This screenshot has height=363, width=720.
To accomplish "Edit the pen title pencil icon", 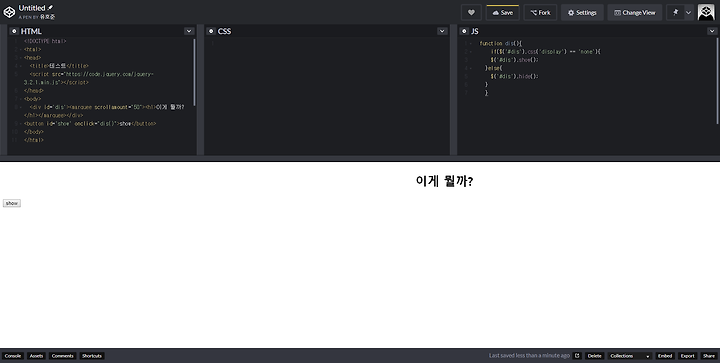I will [x=51, y=8].
